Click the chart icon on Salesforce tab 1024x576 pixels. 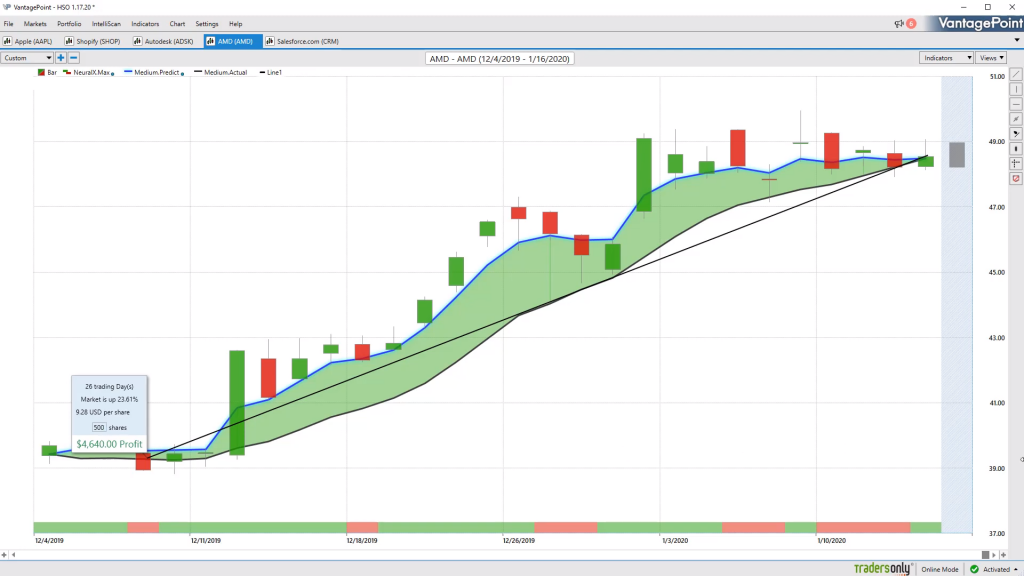click(x=269, y=41)
